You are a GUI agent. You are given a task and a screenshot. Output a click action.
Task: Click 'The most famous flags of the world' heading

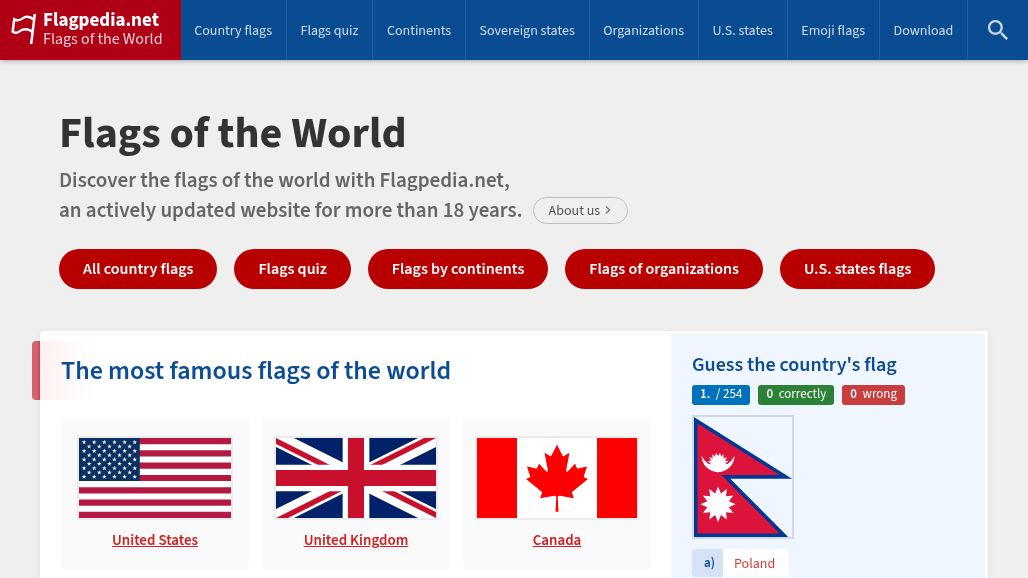tap(256, 370)
